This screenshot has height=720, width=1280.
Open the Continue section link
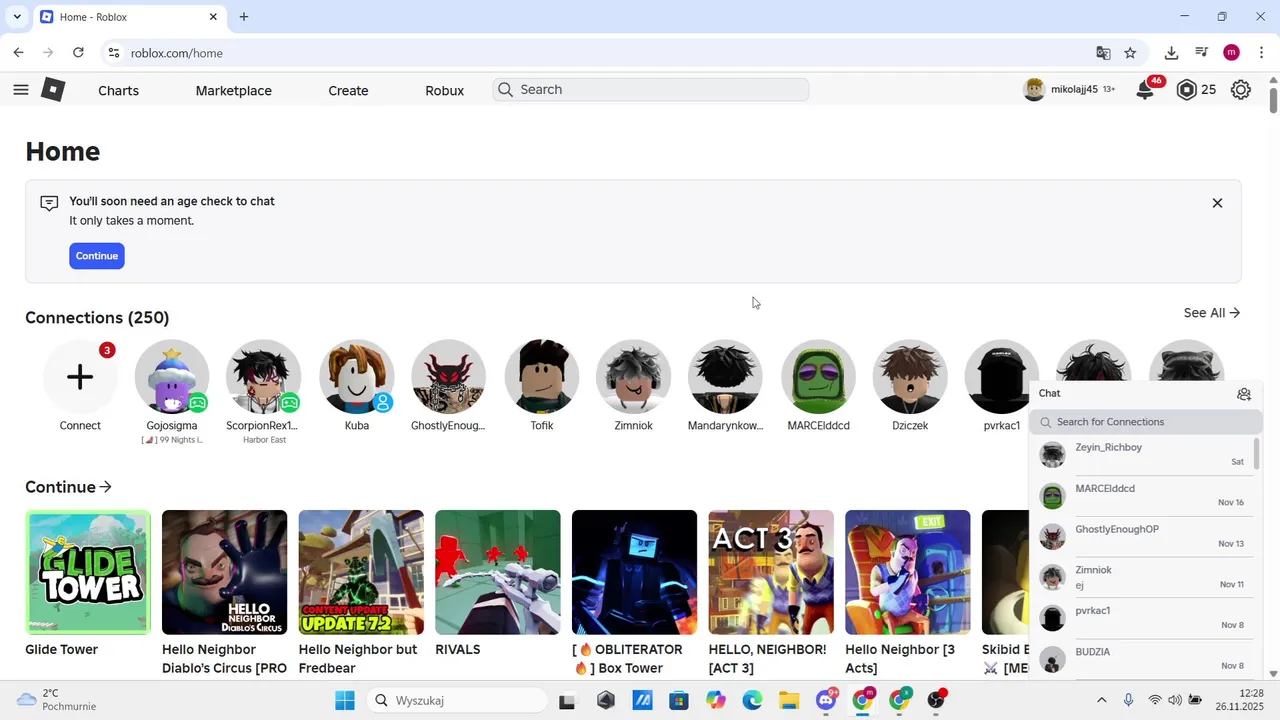pyautogui.click(x=68, y=487)
